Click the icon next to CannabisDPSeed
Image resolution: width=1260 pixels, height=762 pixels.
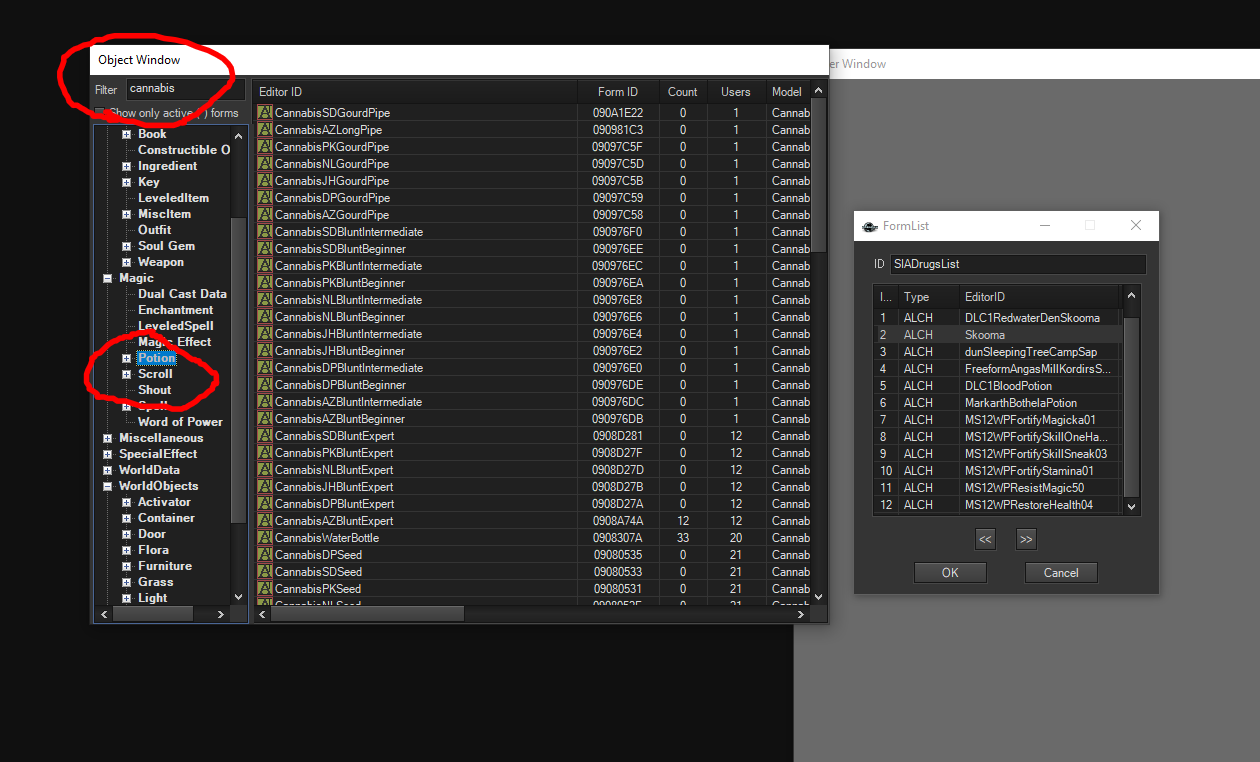point(265,555)
